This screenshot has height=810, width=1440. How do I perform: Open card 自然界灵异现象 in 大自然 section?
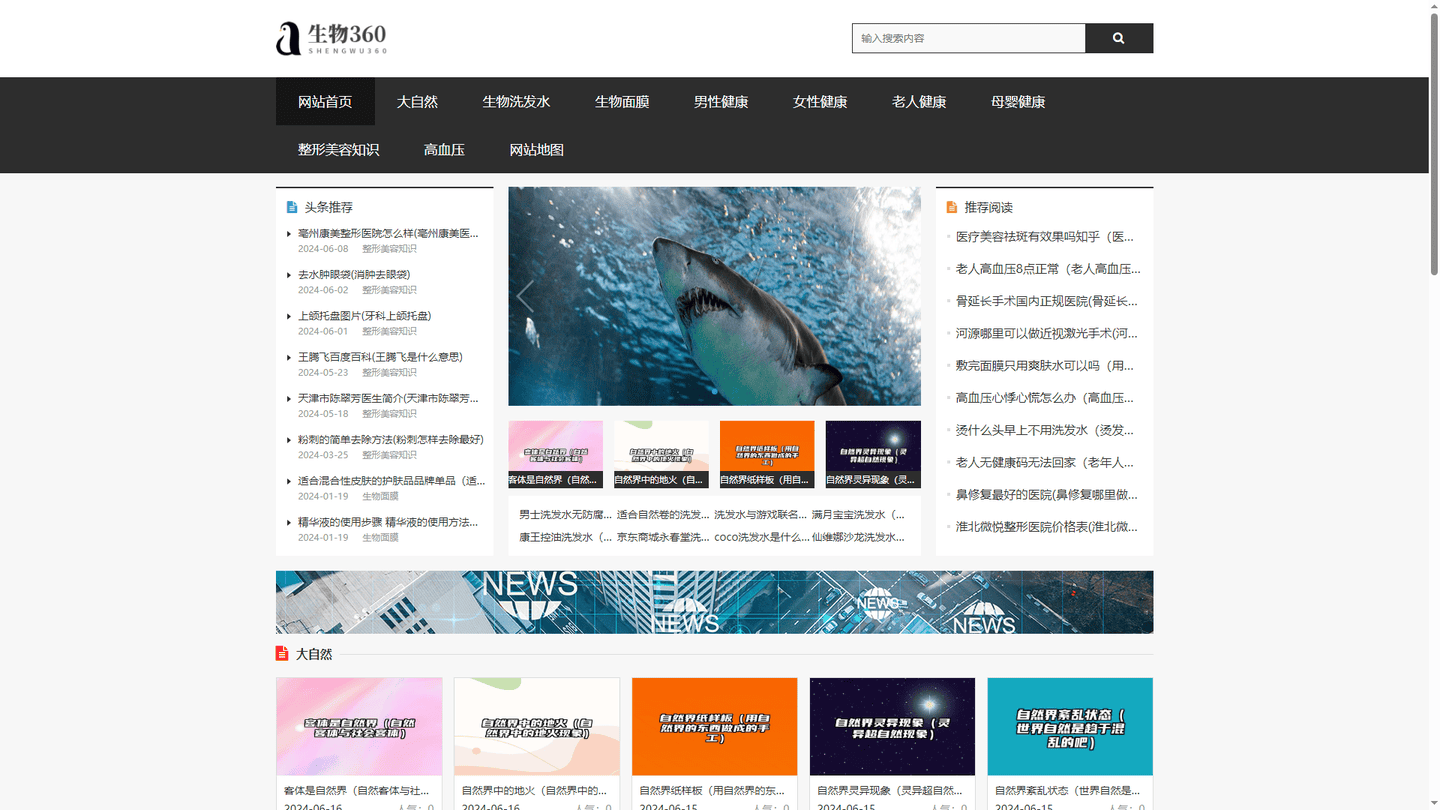892,727
